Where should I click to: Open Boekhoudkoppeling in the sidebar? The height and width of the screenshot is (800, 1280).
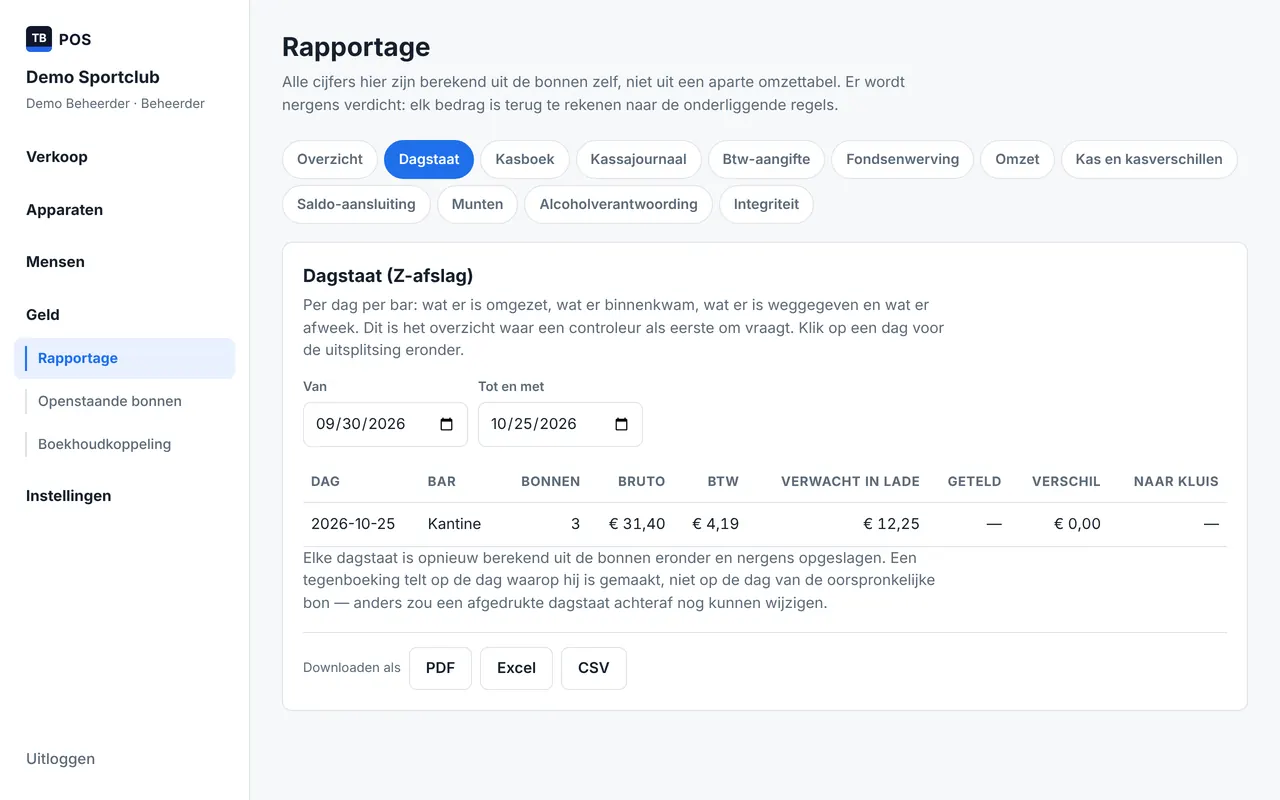[104, 444]
